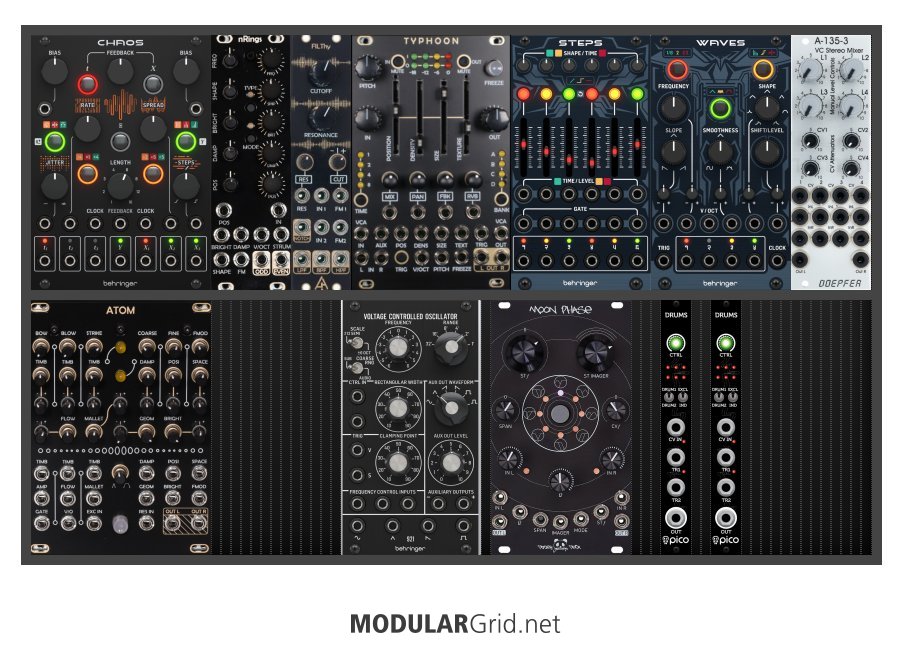
Task: Click the EVEN output jack on nRings
Action: pyautogui.click(x=282, y=259)
